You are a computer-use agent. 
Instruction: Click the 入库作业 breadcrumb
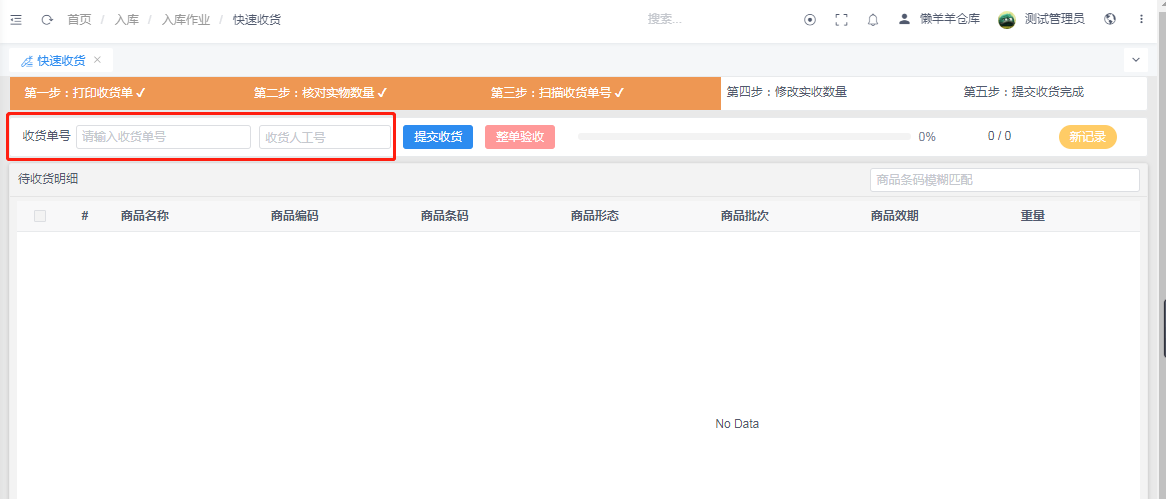[x=186, y=20]
